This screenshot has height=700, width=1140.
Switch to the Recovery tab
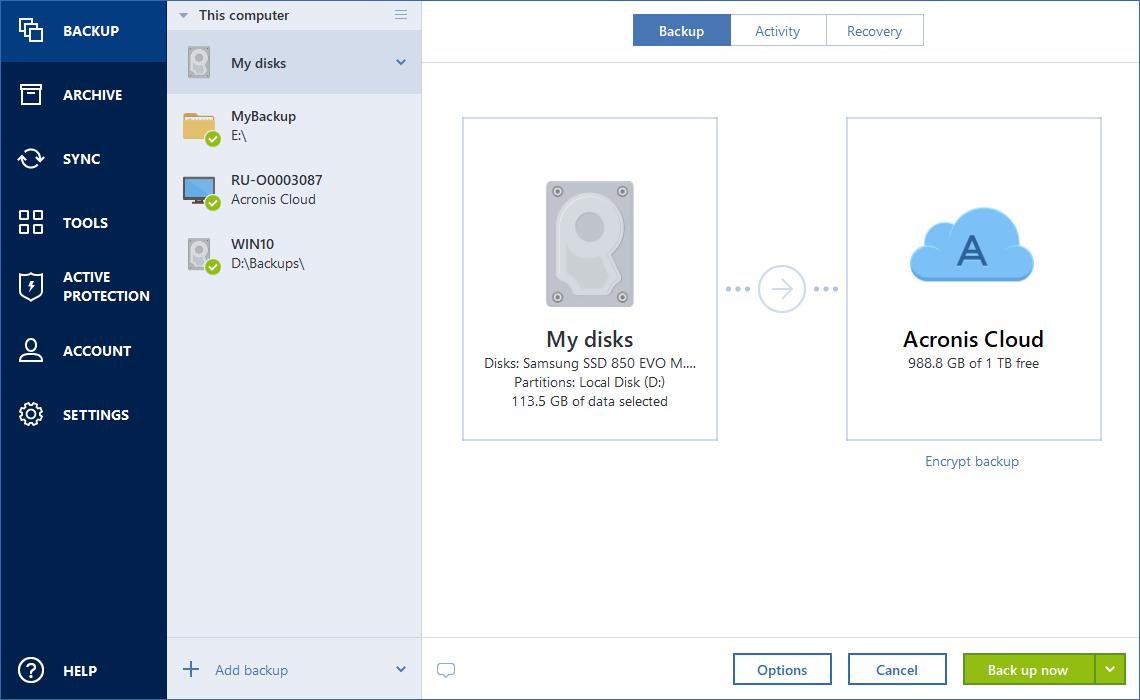click(x=874, y=30)
